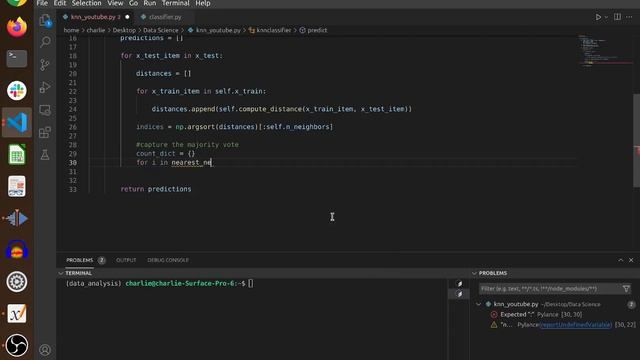Switch to classifier.py editor tab
Screen dimensions: 640x360
tap(165, 17)
